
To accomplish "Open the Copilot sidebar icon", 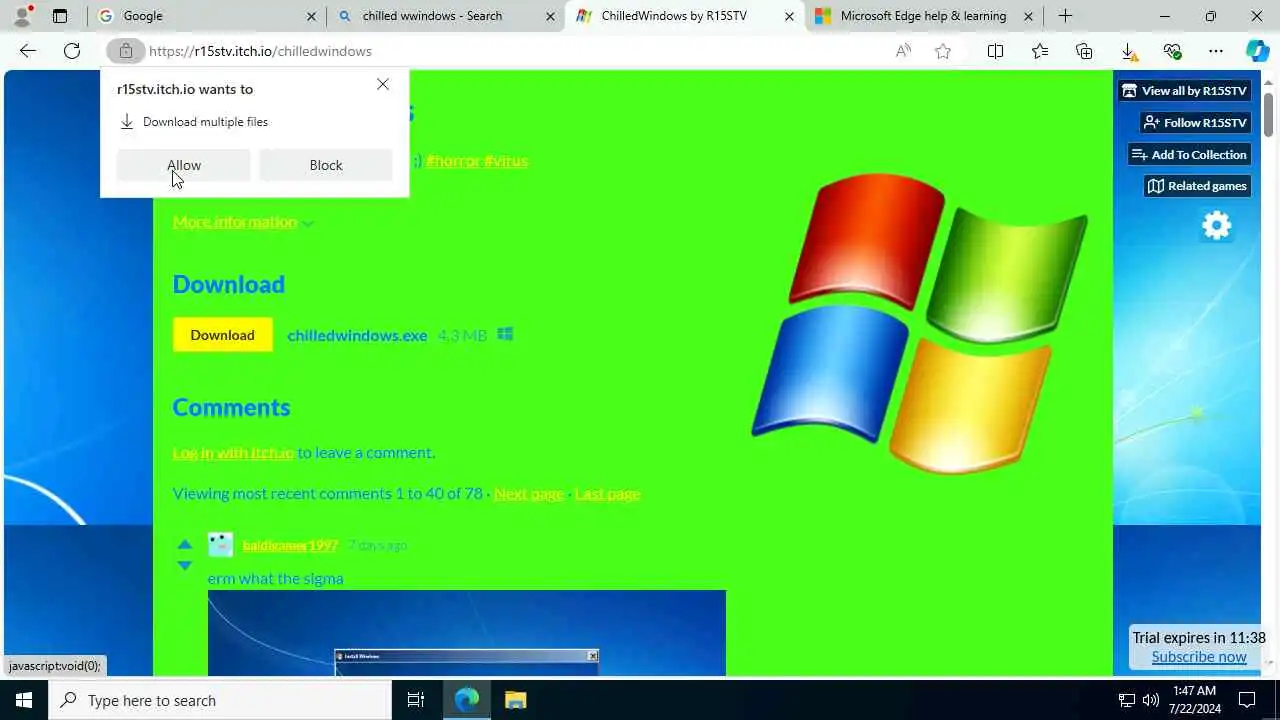I will [x=1257, y=51].
